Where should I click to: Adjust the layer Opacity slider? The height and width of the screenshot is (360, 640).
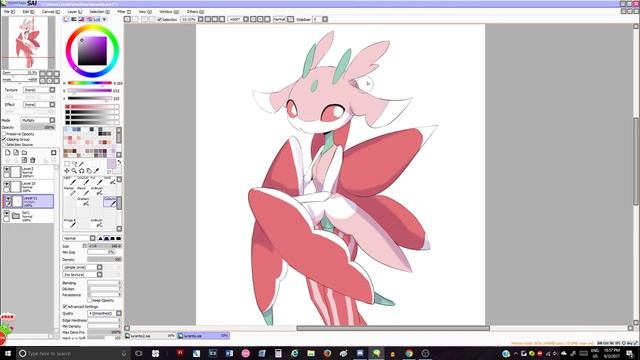pyautogui.click(x=38, y=127)
